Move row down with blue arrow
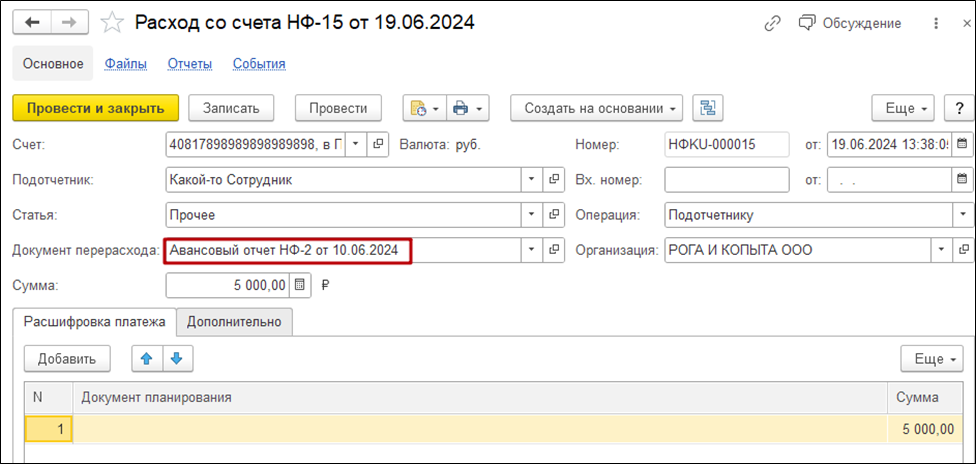Viewport: 976px width, 464px height. coord(177,358)
